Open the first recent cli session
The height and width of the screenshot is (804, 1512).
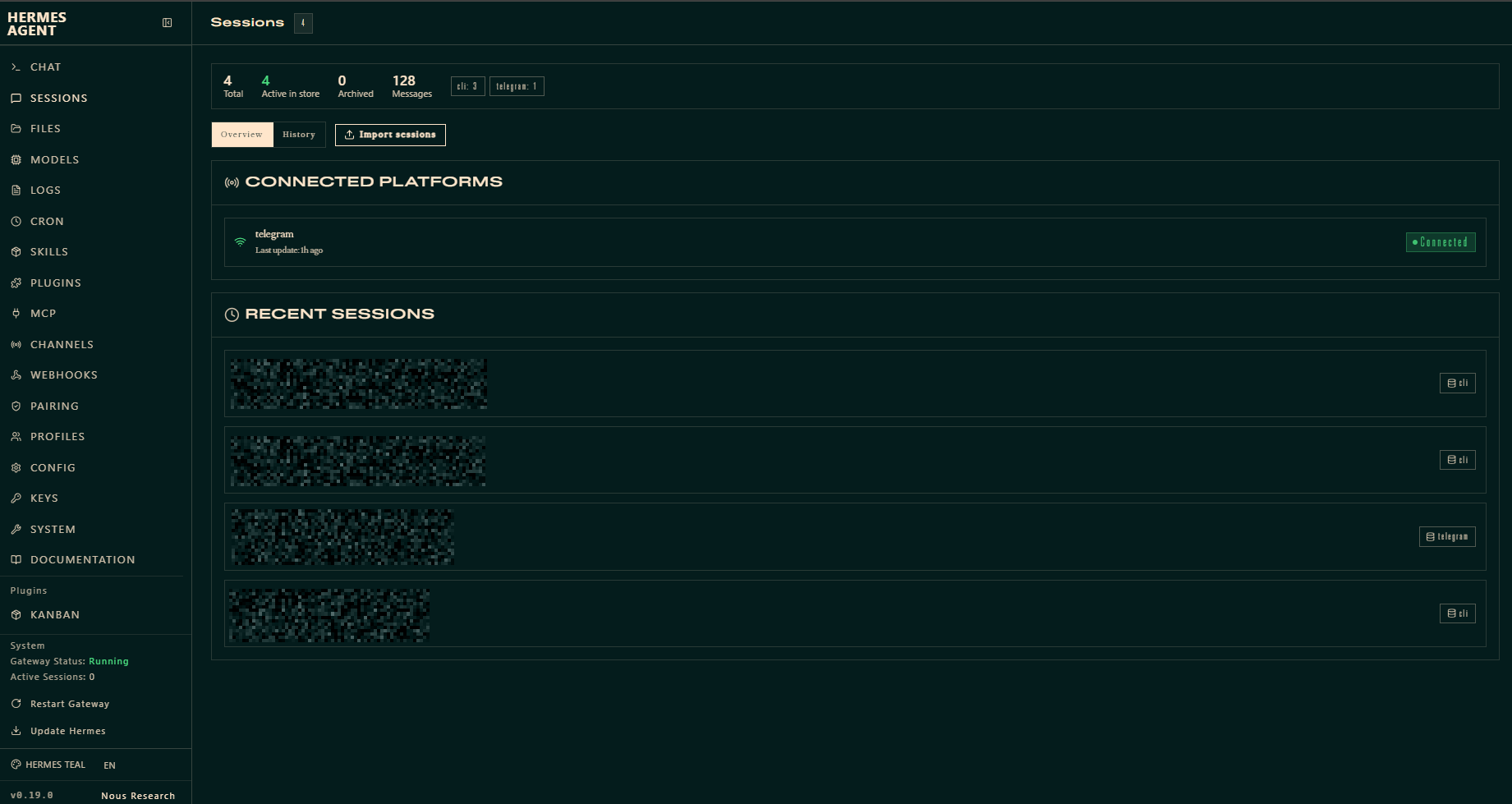click(x=855, y=384)
